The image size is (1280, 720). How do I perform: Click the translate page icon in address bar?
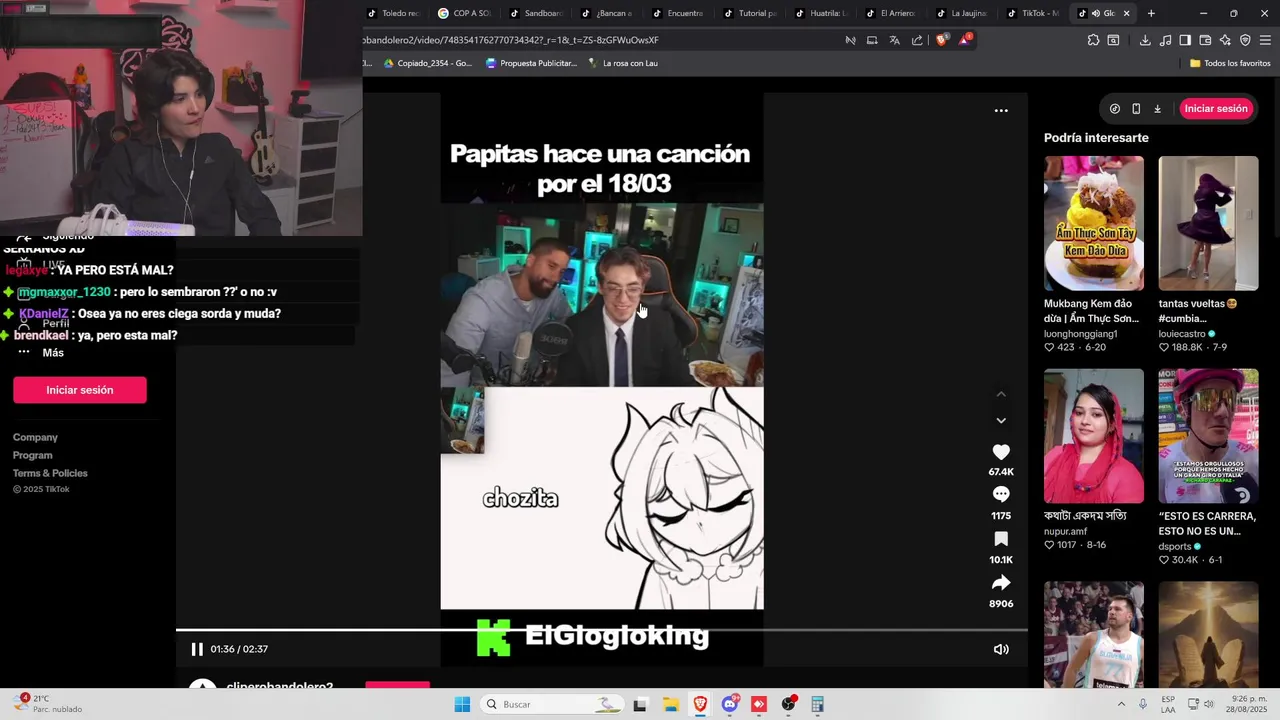tap(894, 40)
